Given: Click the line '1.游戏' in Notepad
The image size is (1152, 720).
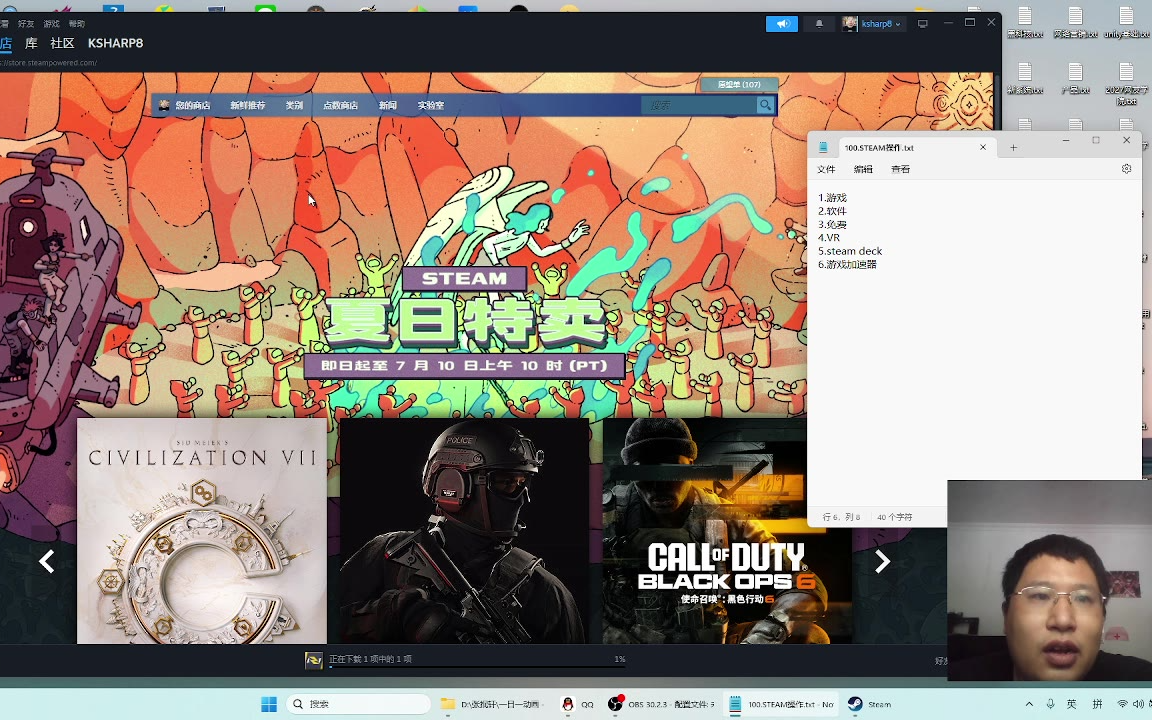Looking at the screenshot, I should coord(832,198).
